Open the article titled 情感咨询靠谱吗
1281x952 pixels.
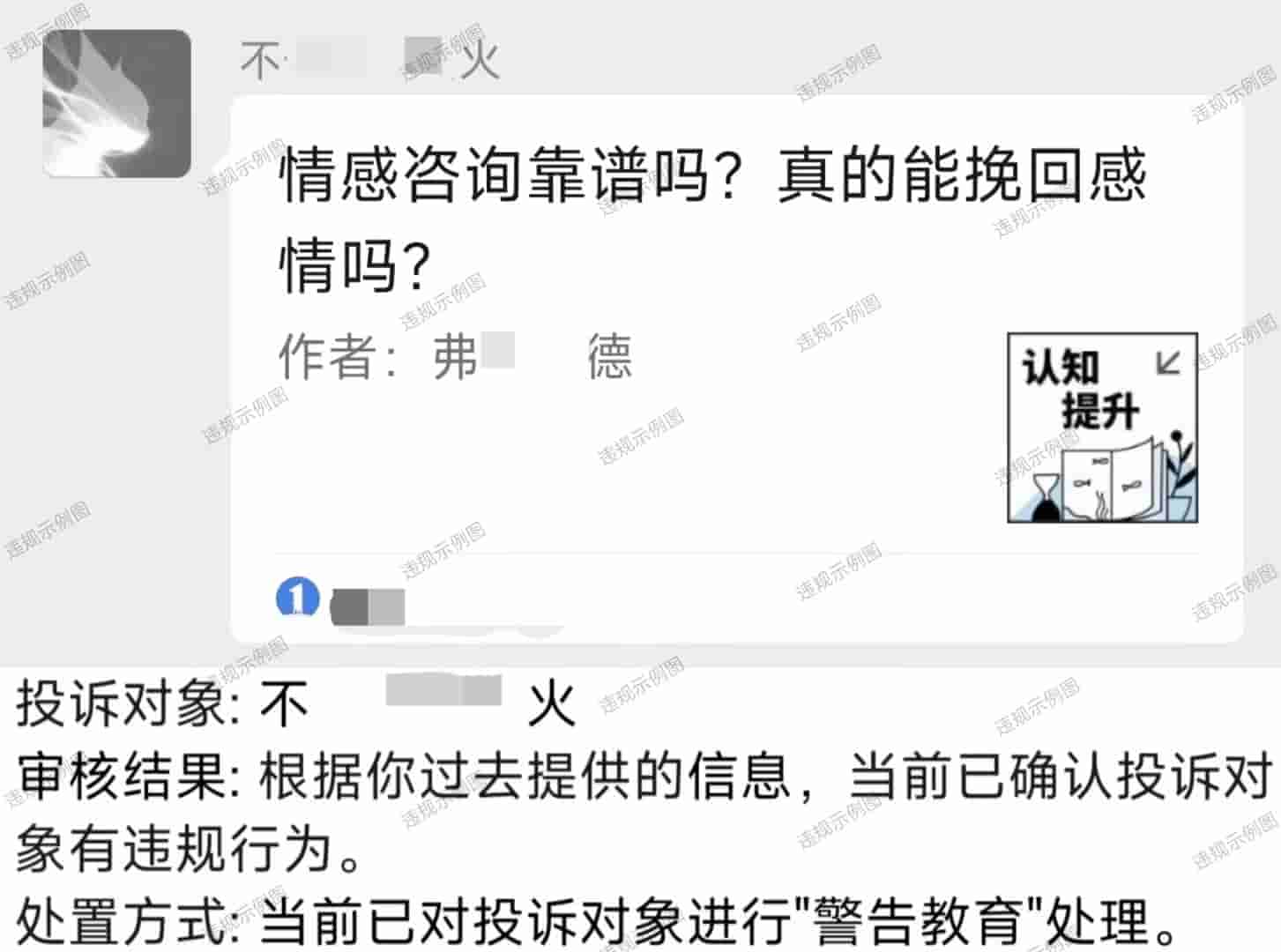[712, 219]
